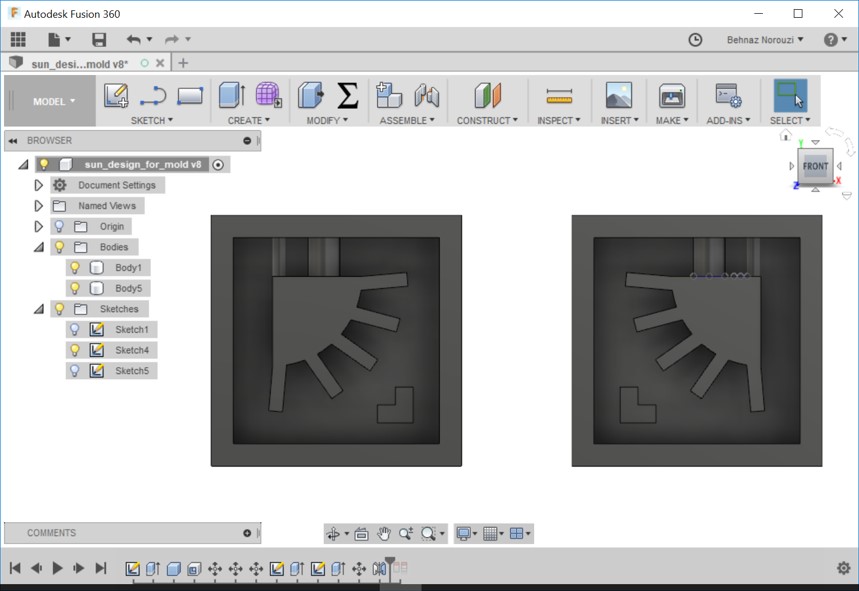
Task: Expand Document Settings node
Action: pyautogui.click(x=38, y=185)
